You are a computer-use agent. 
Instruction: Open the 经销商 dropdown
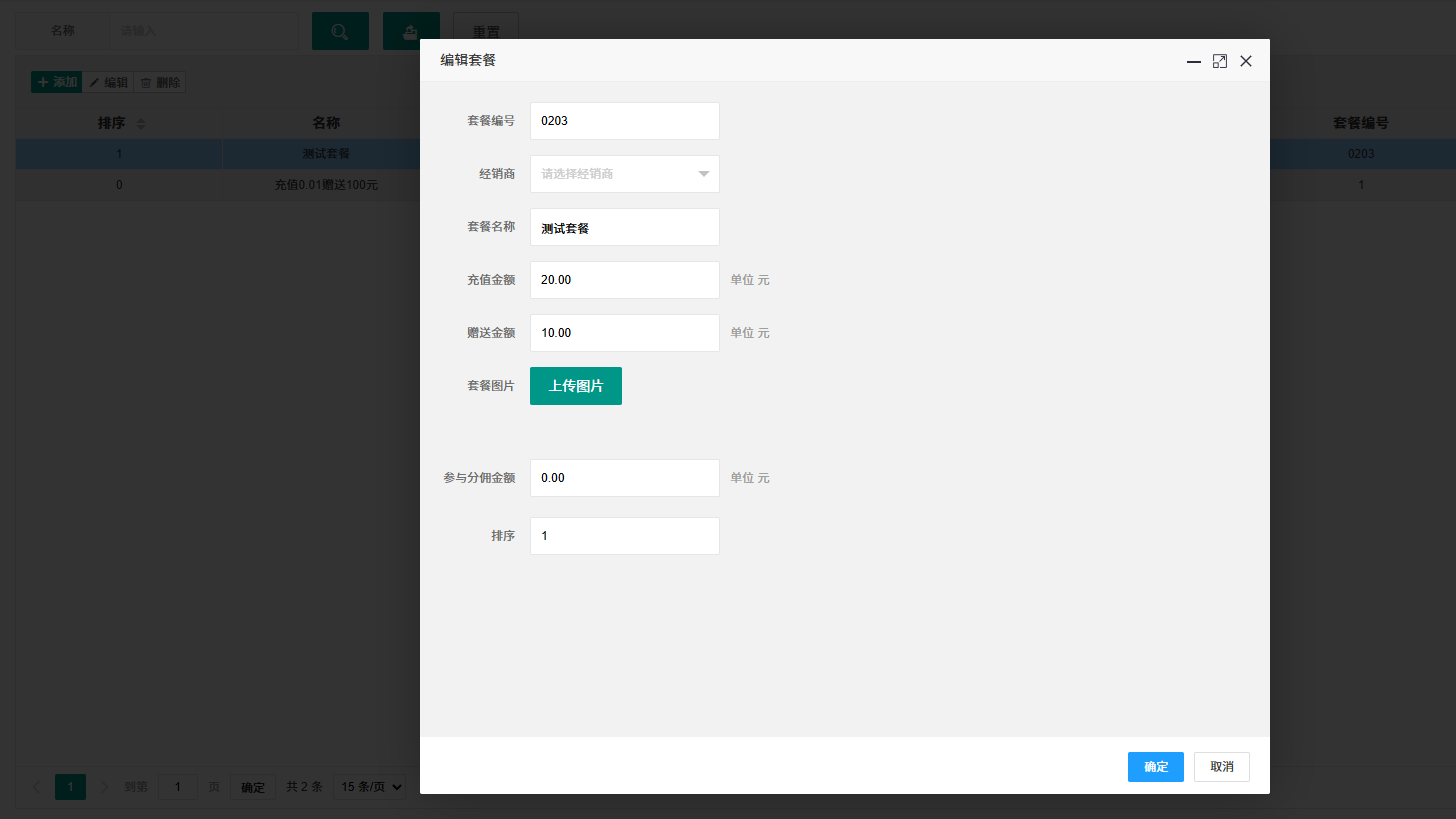click(624, 174)
